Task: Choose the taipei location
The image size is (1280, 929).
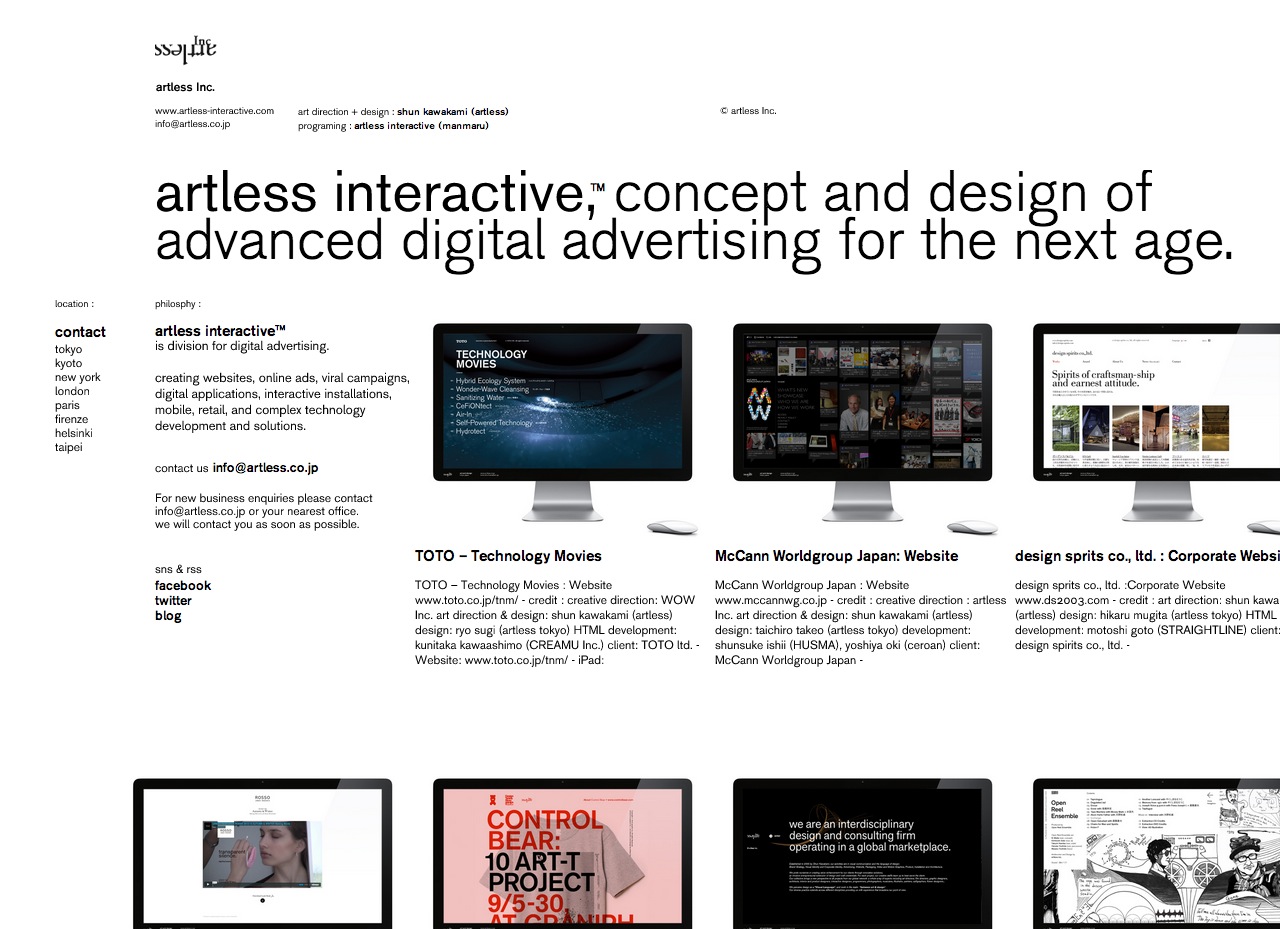Action: [x=69, y=447]
